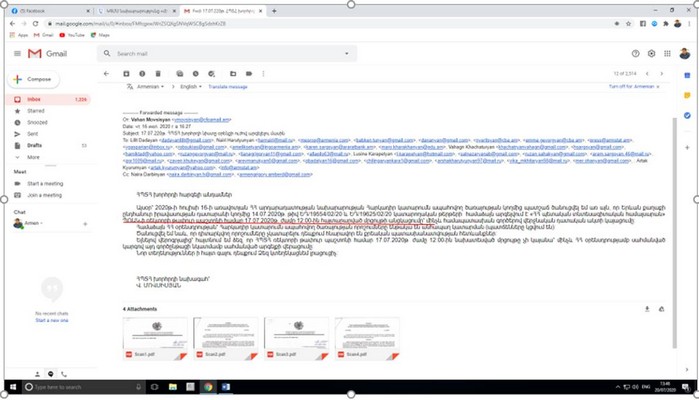The height and width of the screenshot is (400, 699).
Task: Download all attachments
Action: click(x=647, y=309)
